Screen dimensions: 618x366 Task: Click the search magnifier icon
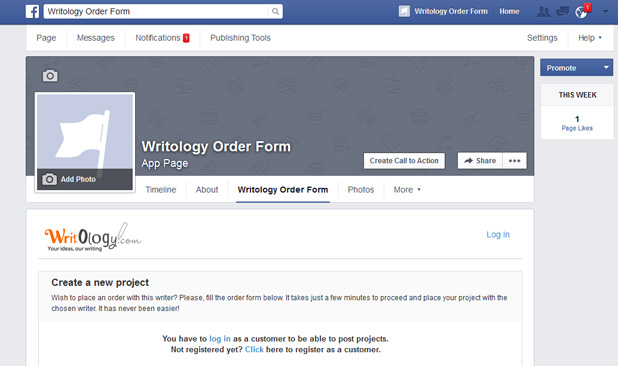click(x=275, y=11)
